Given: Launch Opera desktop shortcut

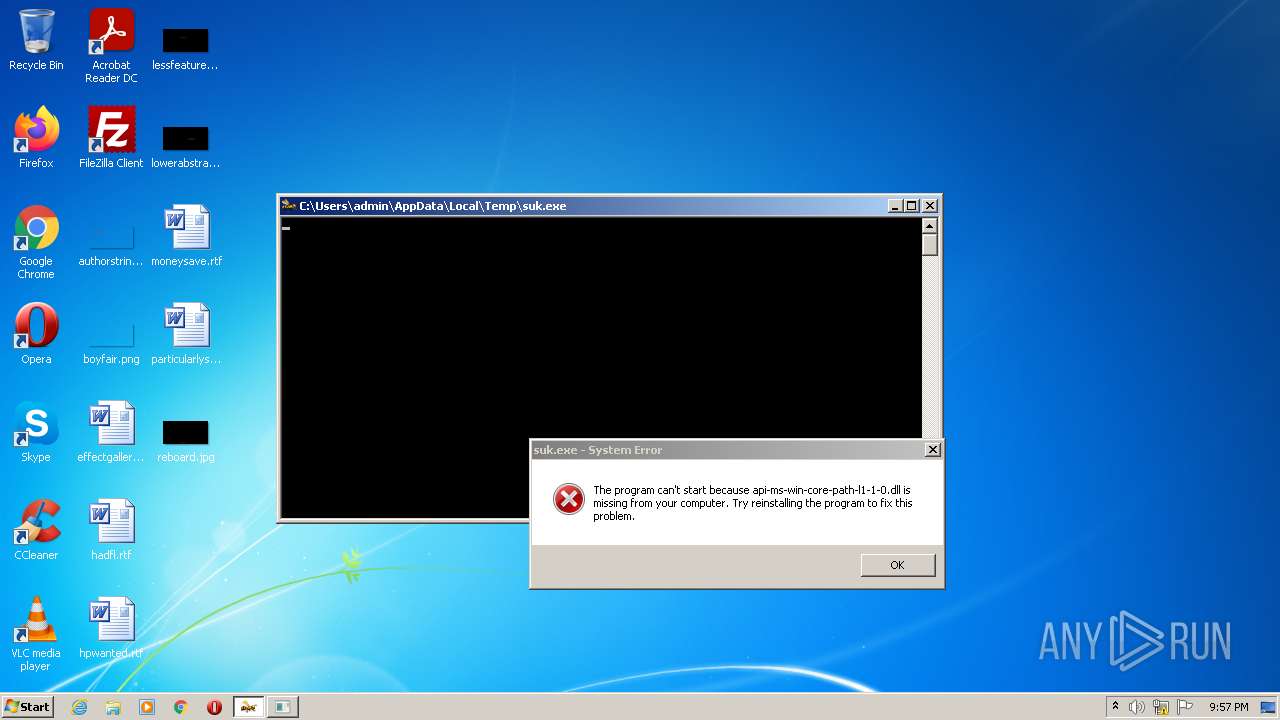Looking at the screenshot, I should (x=36, y=334).
